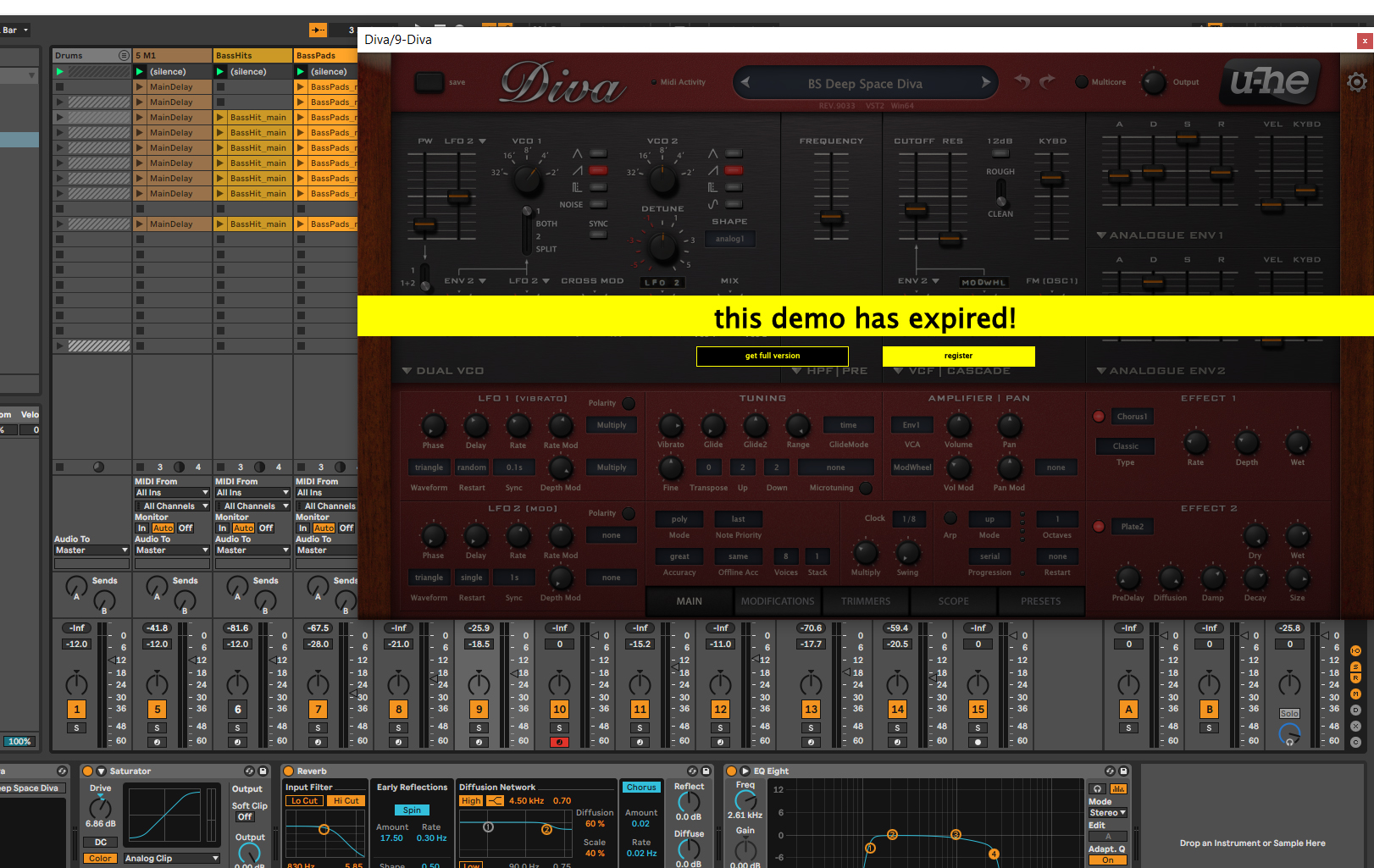Launch the BassHit_main clip play triangle in scene 3
The height and width of the screenshot is (868, 1374).
point(220,118)
